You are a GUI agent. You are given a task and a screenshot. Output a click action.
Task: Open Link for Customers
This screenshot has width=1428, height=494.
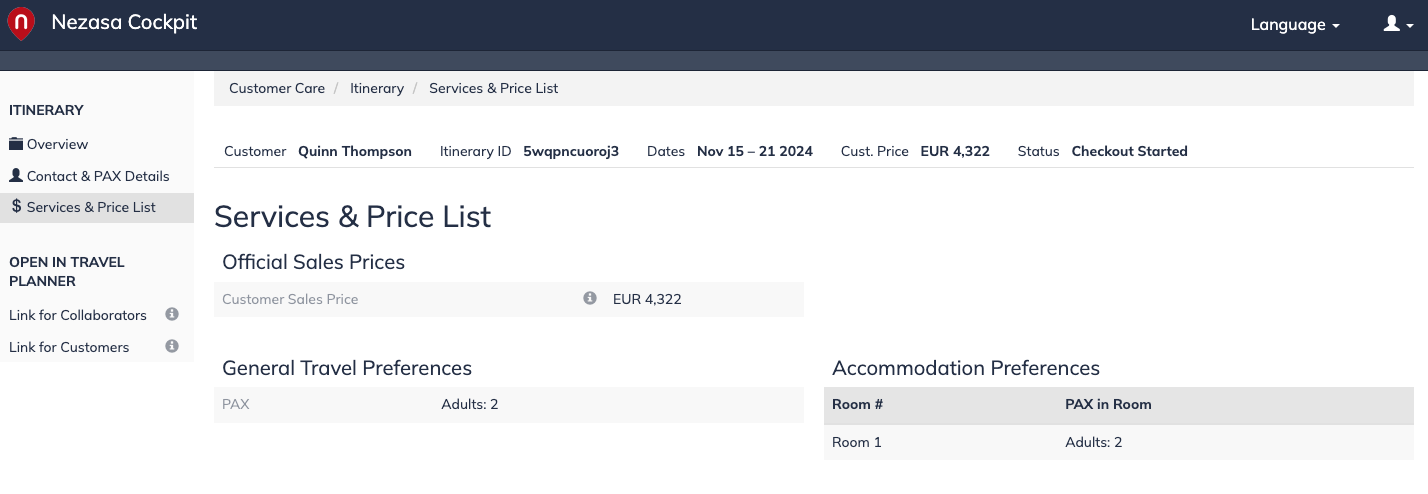tap(69, 347)
